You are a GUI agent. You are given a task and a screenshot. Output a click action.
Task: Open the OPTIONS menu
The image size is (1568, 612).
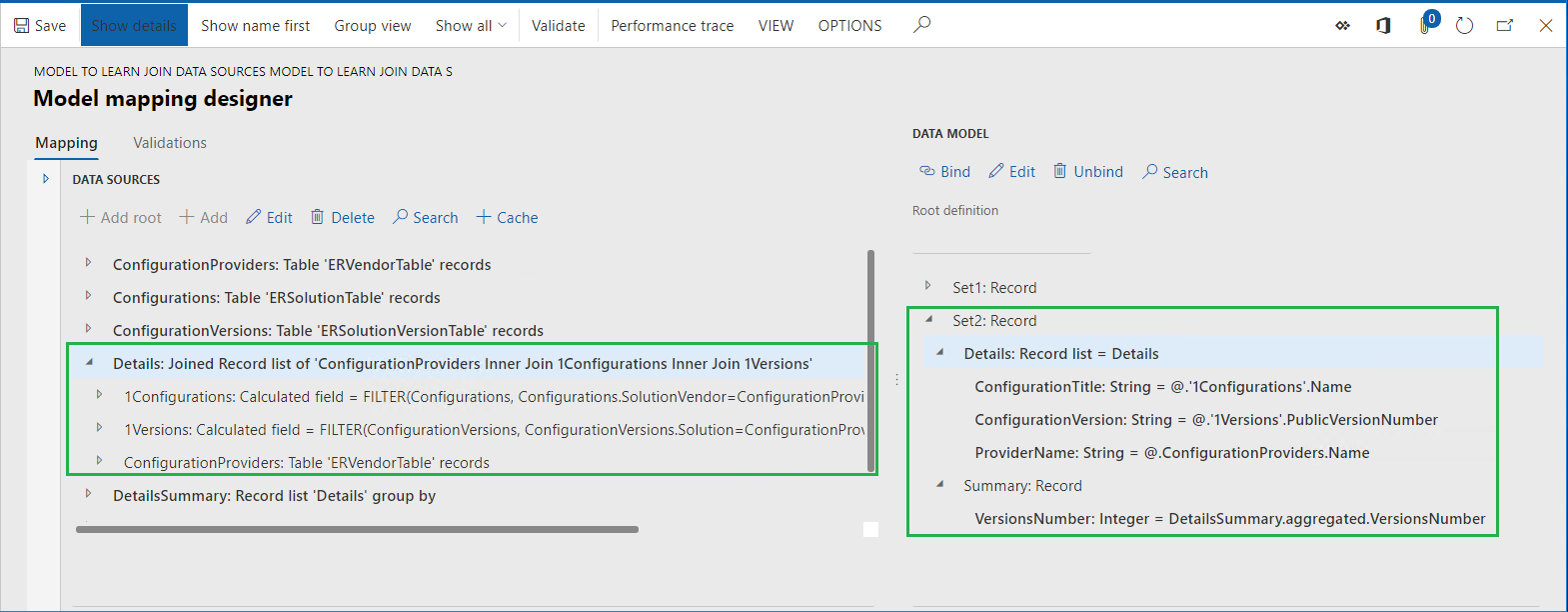(850, 25)
